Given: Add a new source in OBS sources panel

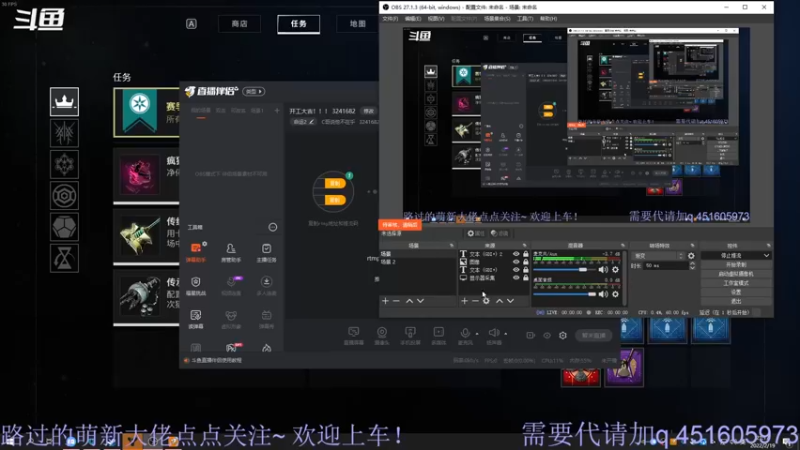Looking at the screenshot, I should (464, 301).
